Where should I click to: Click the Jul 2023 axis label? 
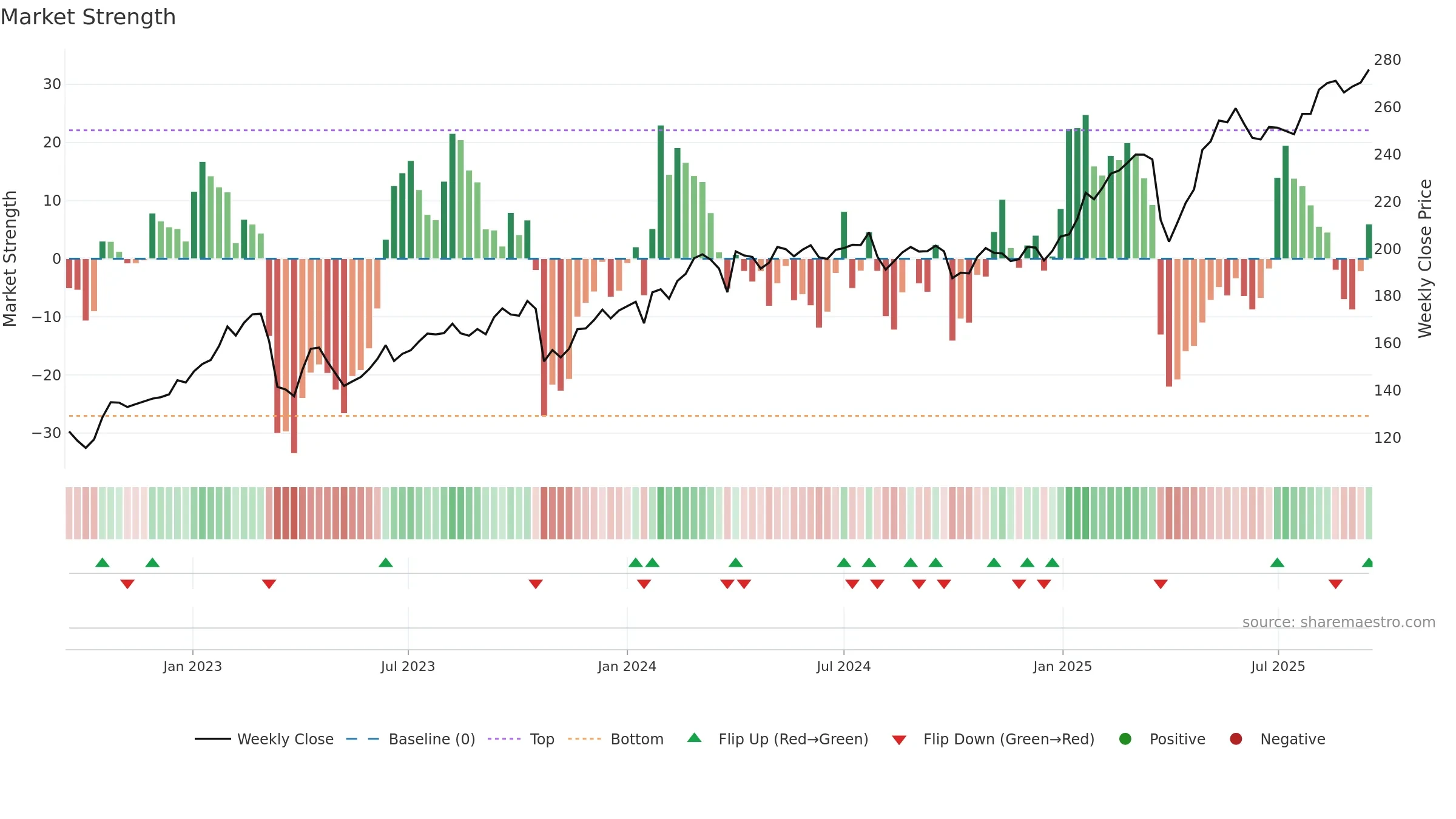coord(408,666)
